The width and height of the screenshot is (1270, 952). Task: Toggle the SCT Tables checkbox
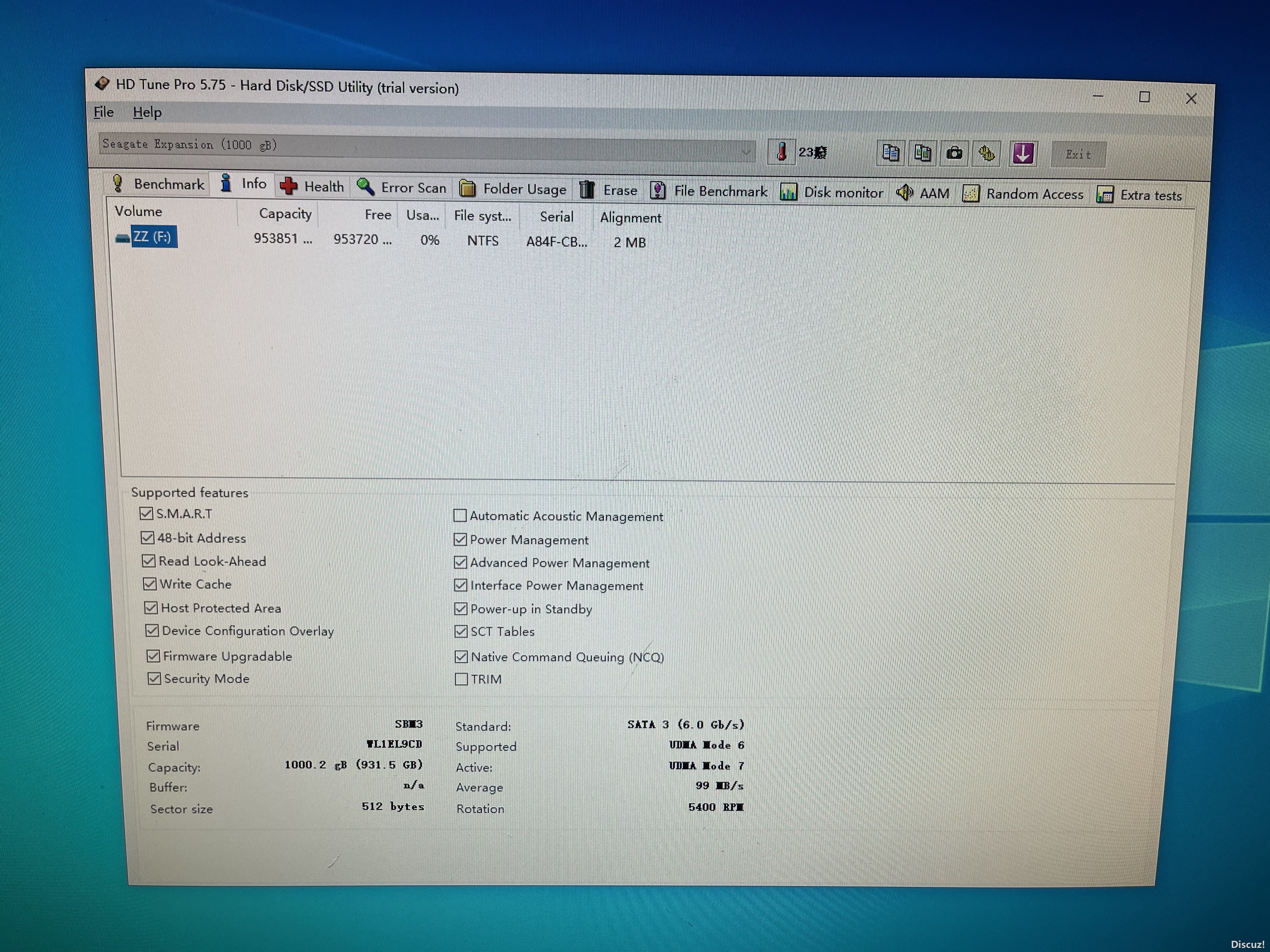[461, 631]
